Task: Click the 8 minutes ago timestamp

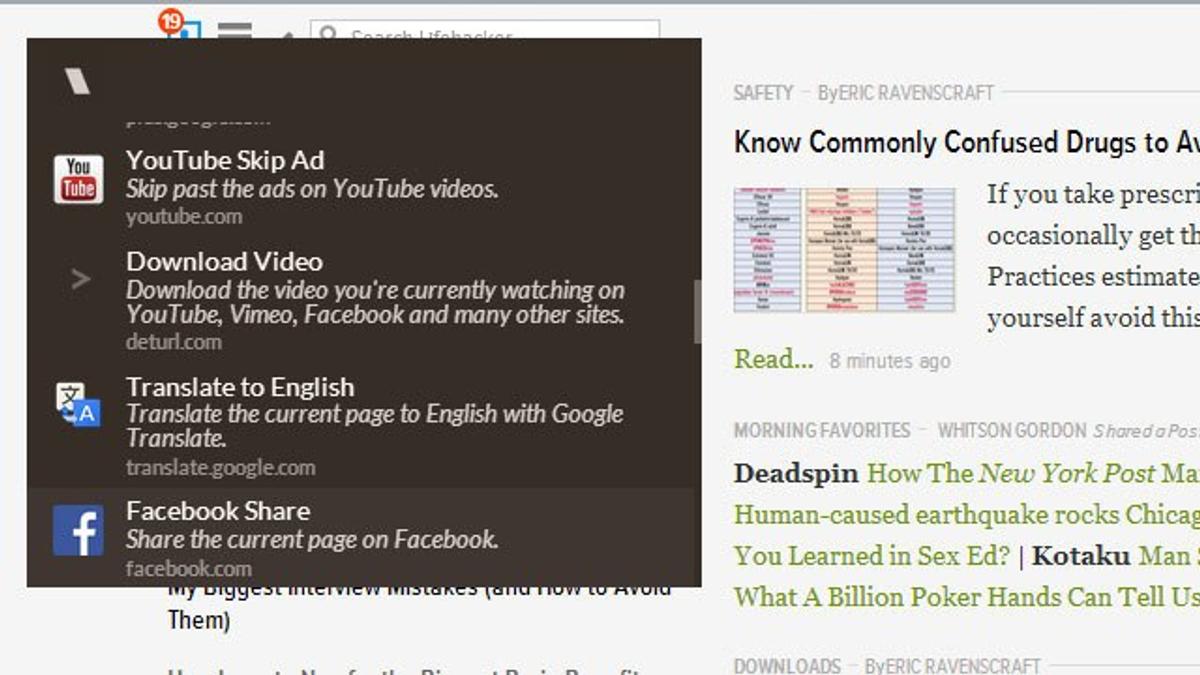Action: pos(890,361)
